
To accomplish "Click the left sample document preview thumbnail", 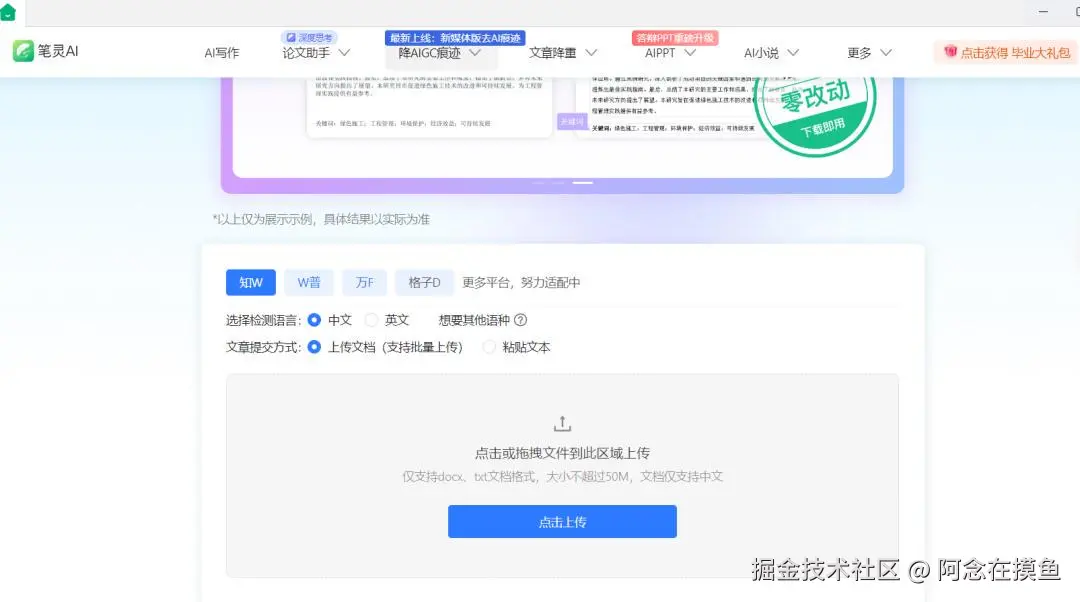I will click(429, 107).
